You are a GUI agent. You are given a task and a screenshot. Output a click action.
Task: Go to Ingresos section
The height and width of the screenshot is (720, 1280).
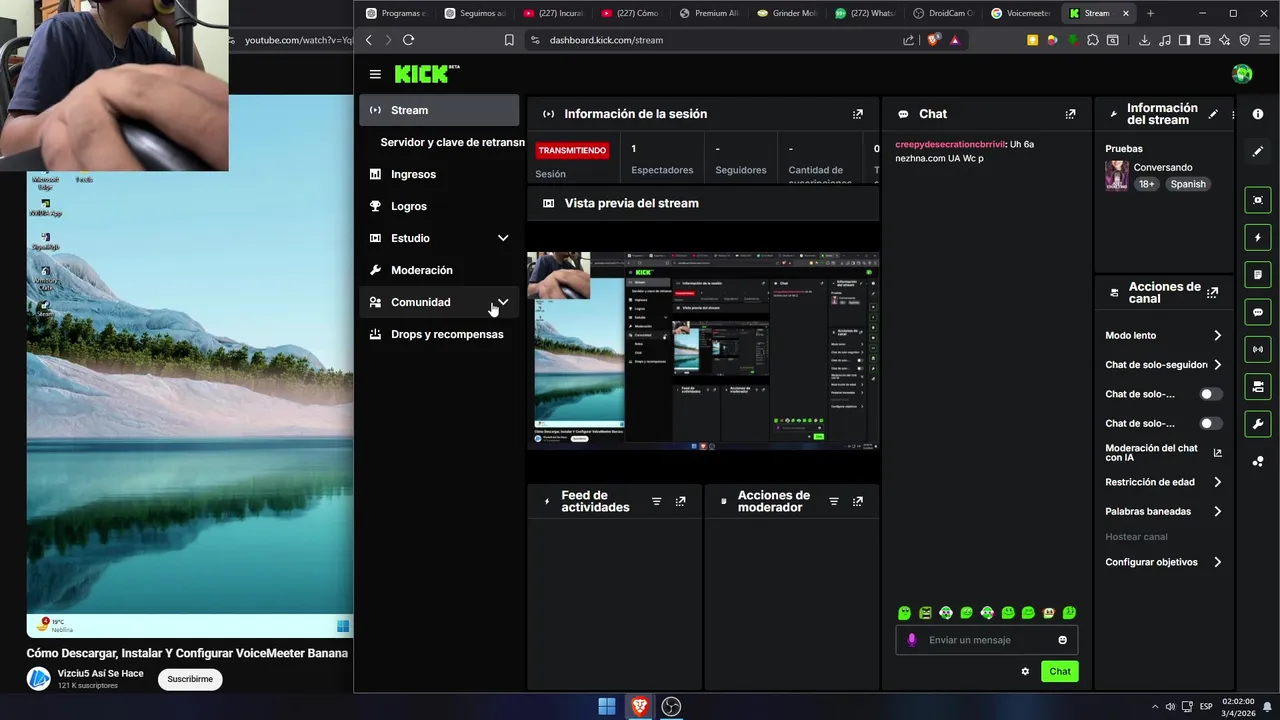439,174
